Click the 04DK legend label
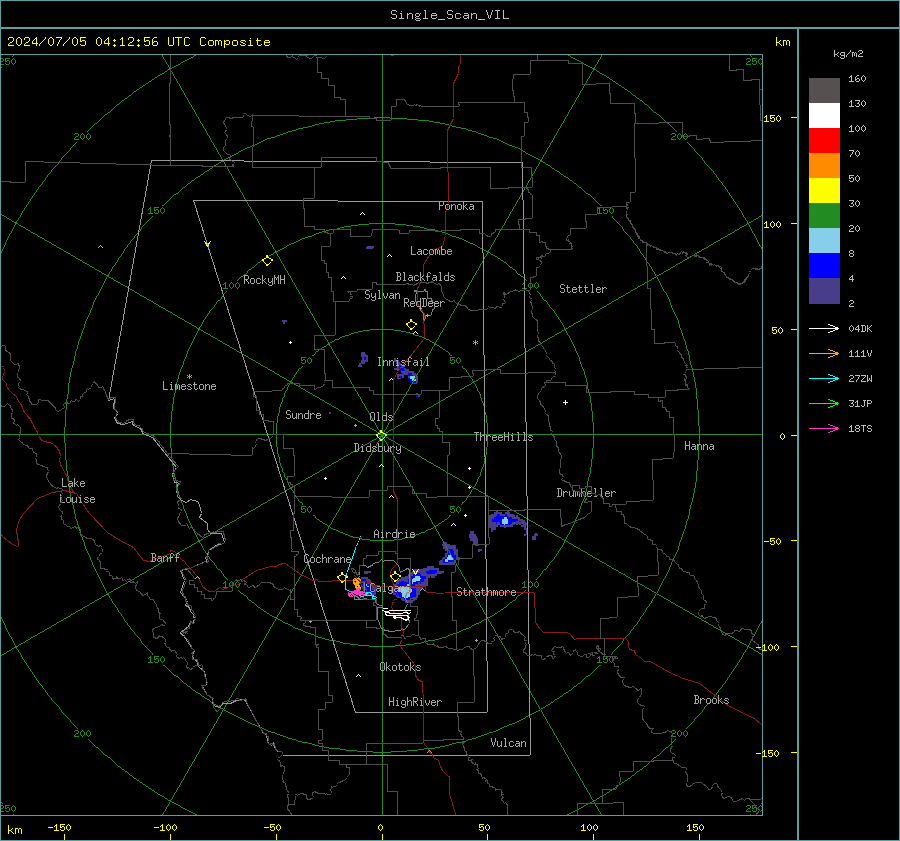The width and height of the screenshot is (900, 841). 860,328
